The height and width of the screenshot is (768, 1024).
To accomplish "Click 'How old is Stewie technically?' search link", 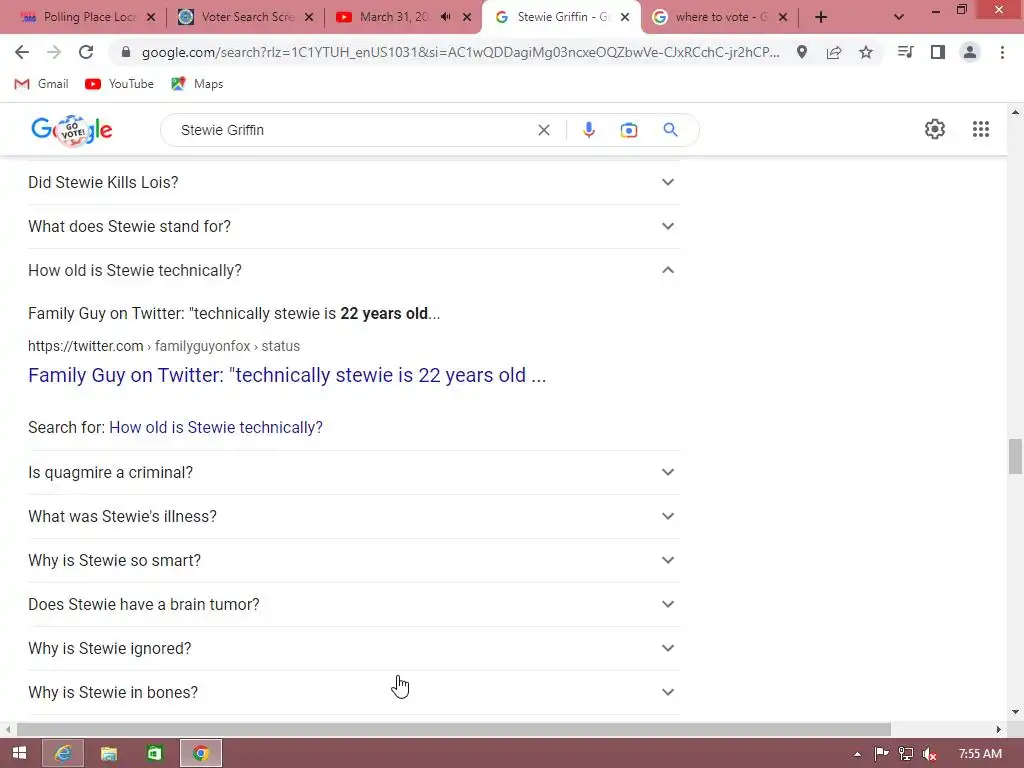I will [x=216, y=427].
